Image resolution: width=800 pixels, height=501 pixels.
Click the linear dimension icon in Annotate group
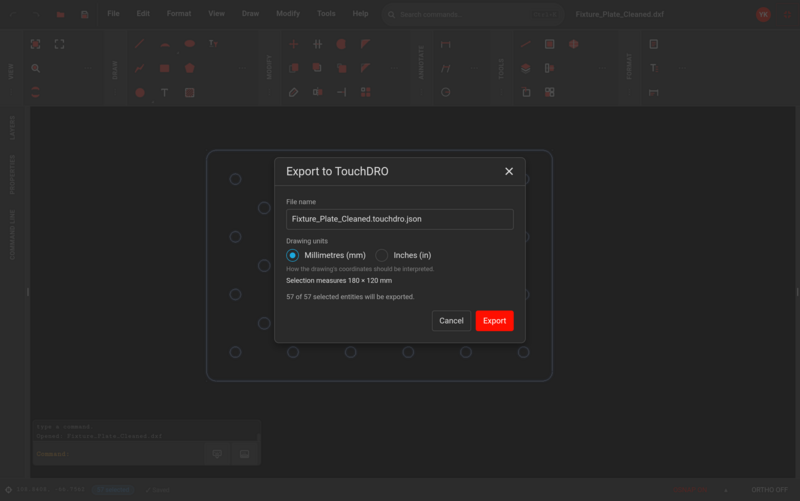click(445, 44)
